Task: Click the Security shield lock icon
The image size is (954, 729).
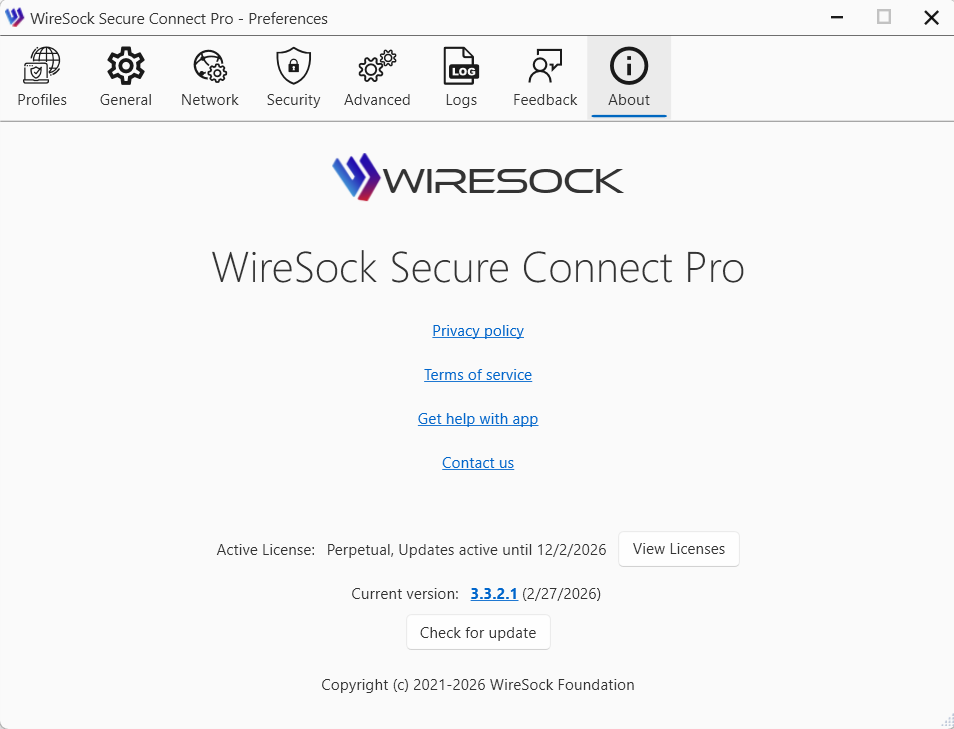Action: tap(293, 67)
